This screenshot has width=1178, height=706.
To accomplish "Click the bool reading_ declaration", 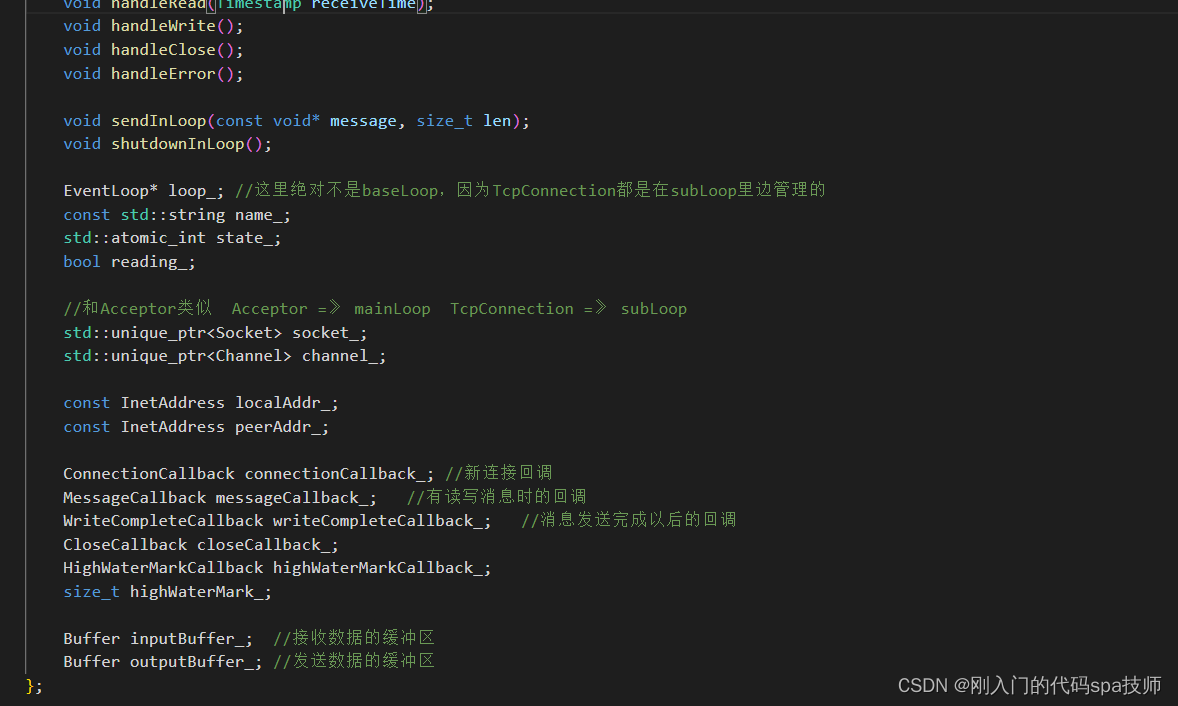I will click(129, 262).
